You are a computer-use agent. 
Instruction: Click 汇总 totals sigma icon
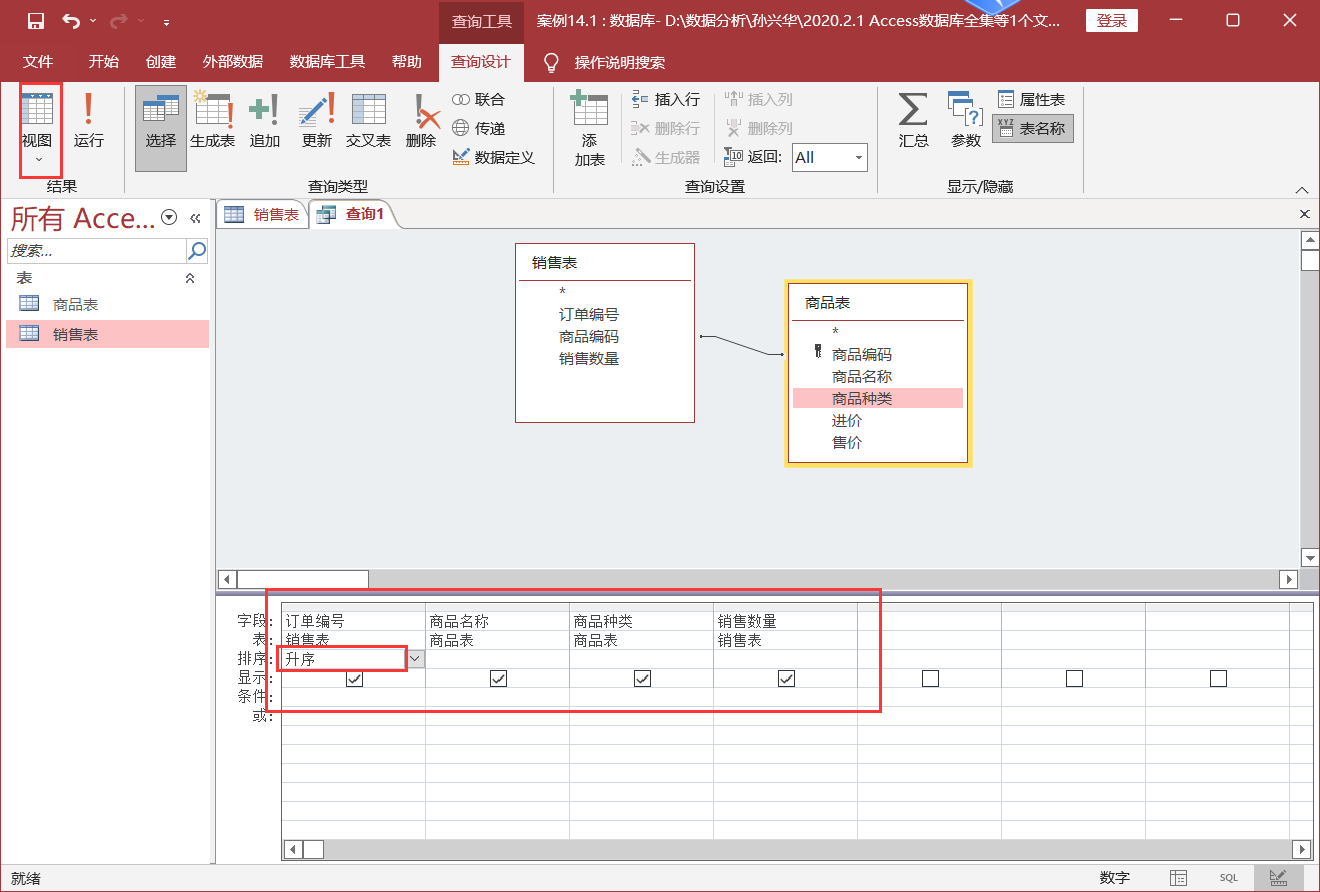coord(913,120)
